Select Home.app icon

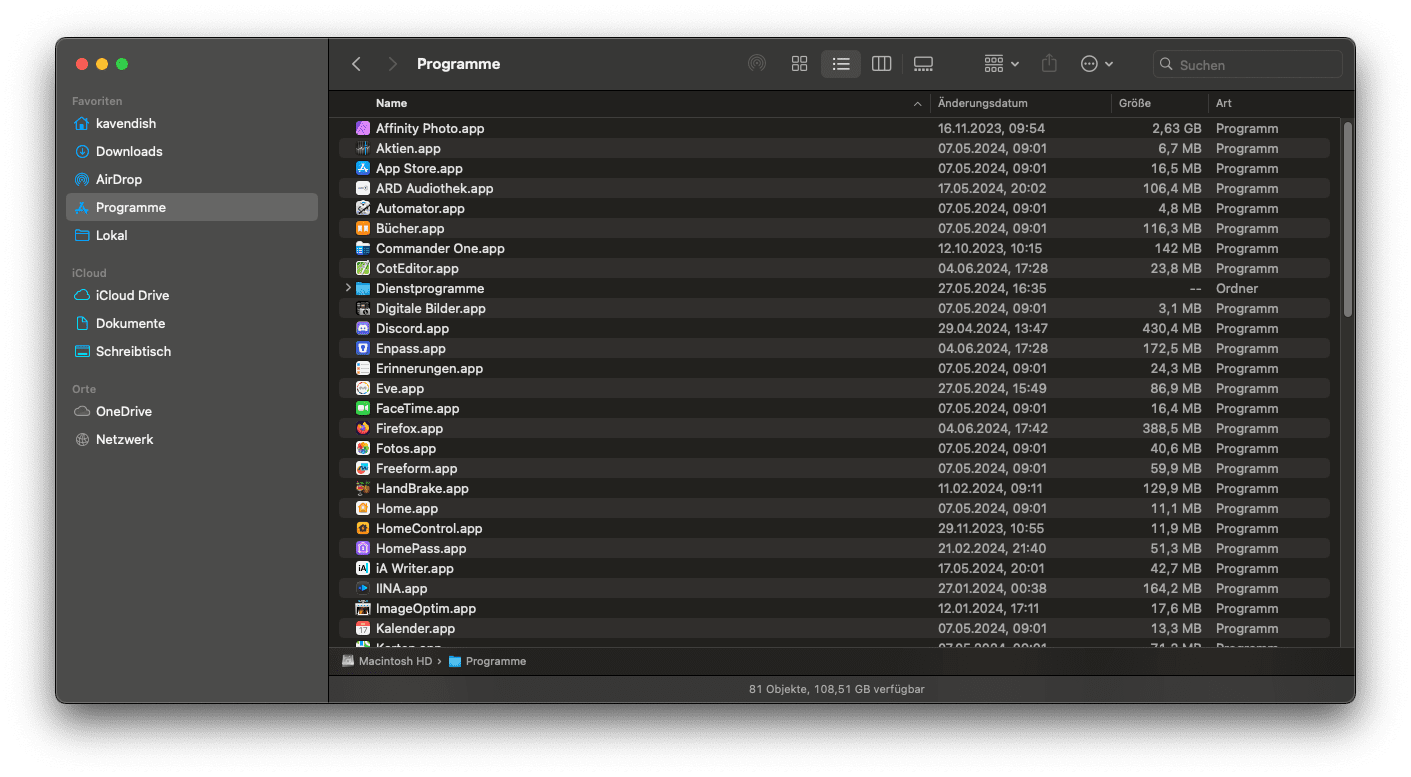(363, 508)
